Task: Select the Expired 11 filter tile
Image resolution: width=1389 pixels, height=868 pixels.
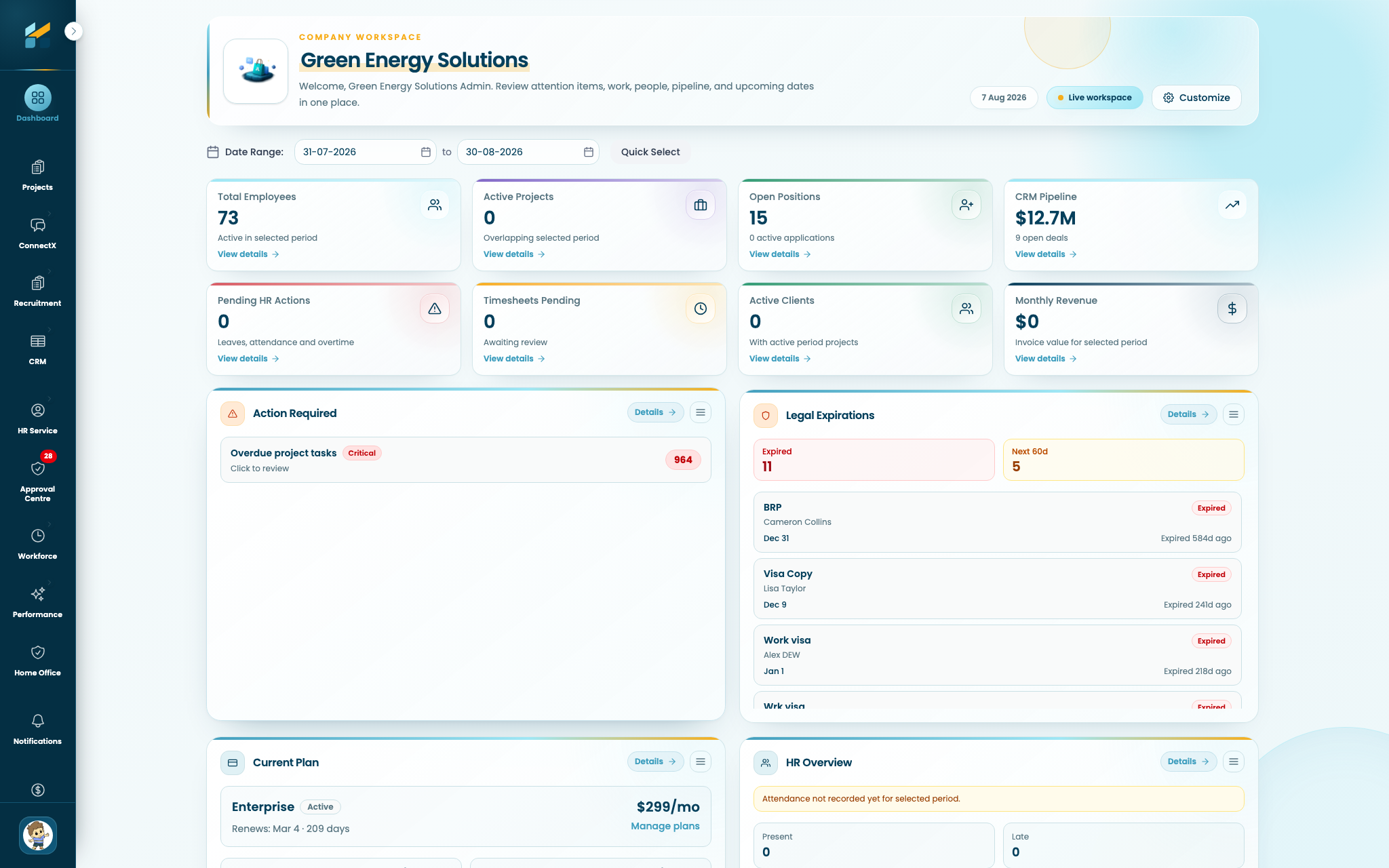Action: pyautogui.click(x=874, y=460)
